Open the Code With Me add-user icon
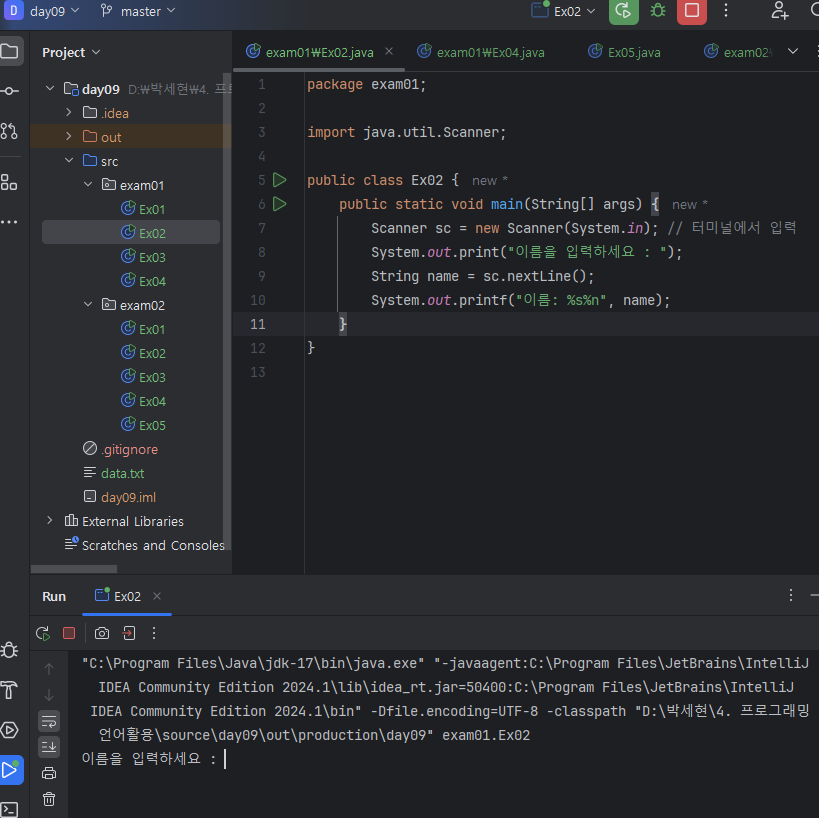819x818 pixels. (x=780, y=11)
